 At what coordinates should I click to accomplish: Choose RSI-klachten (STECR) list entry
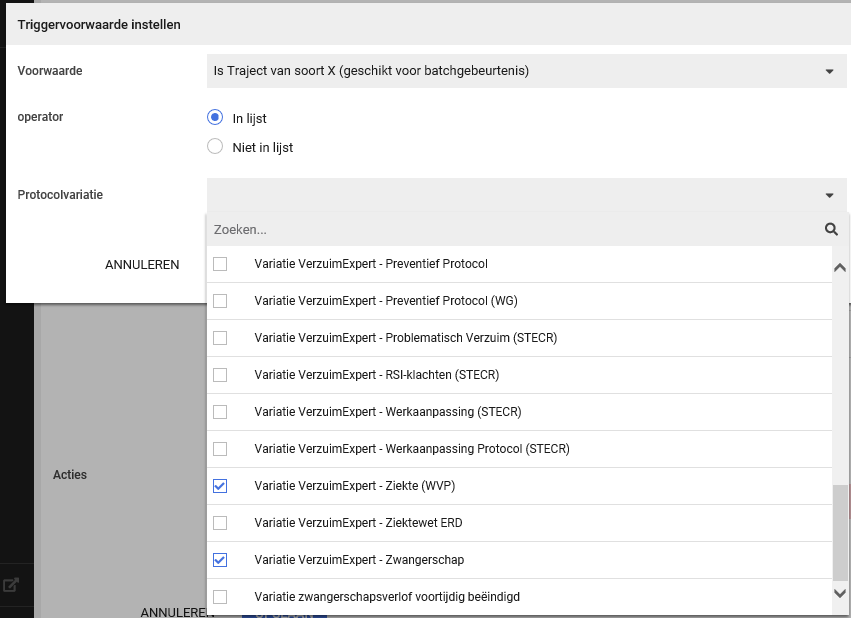376,375
